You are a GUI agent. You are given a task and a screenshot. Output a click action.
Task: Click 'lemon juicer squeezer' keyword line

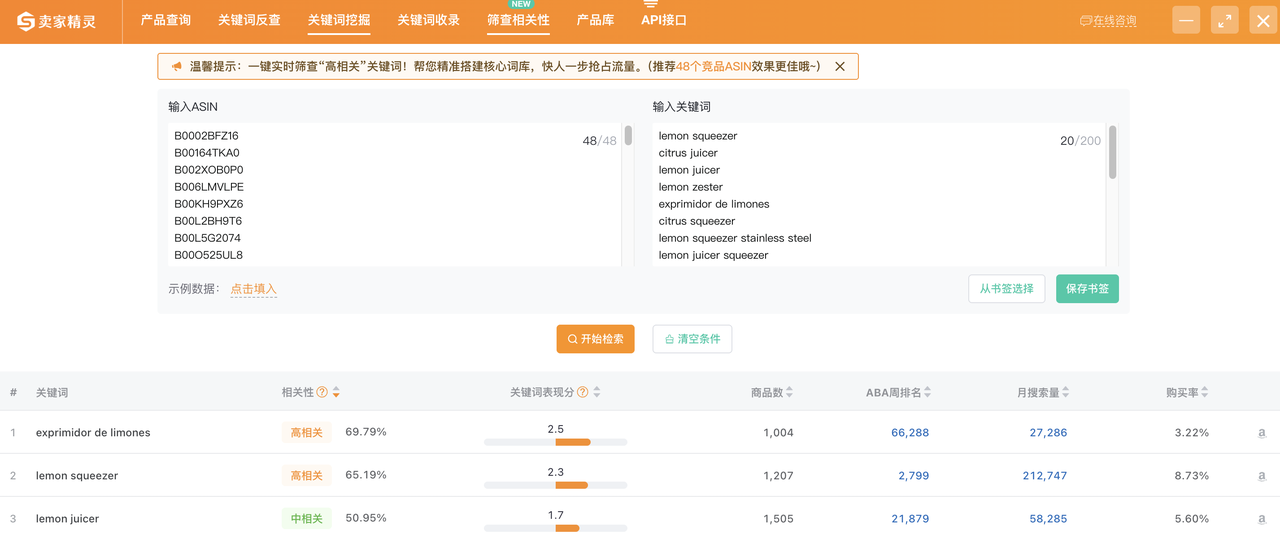pos(714,255)
